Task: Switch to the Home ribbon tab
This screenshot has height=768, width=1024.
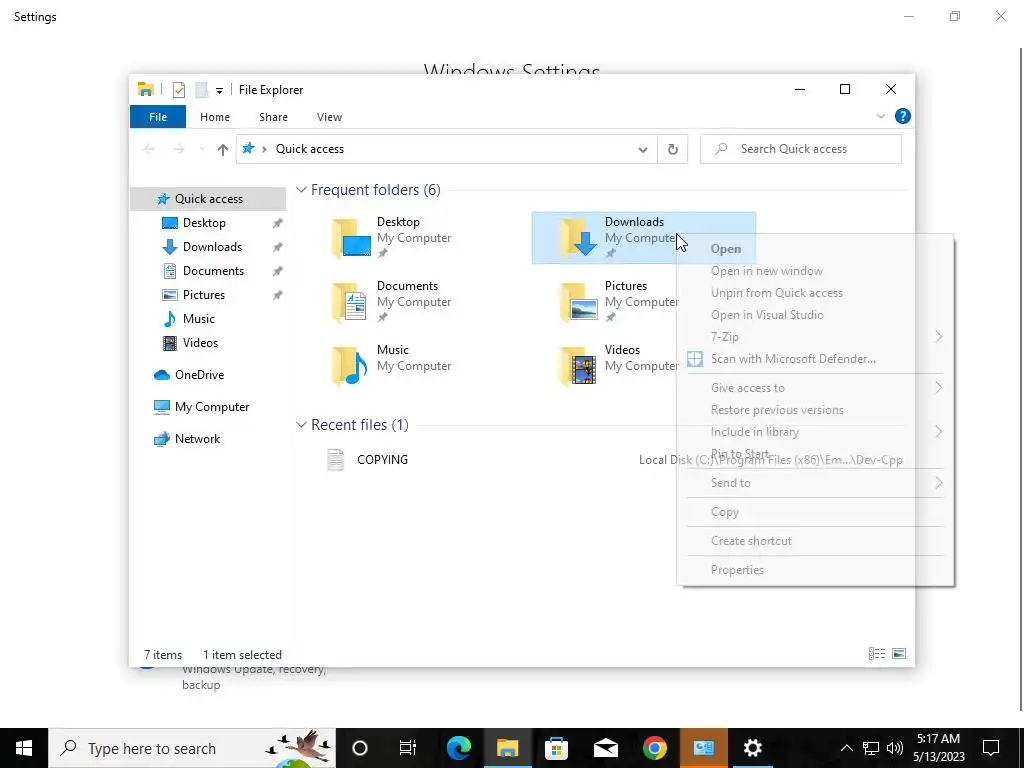Action: click(x=215, y=117)
